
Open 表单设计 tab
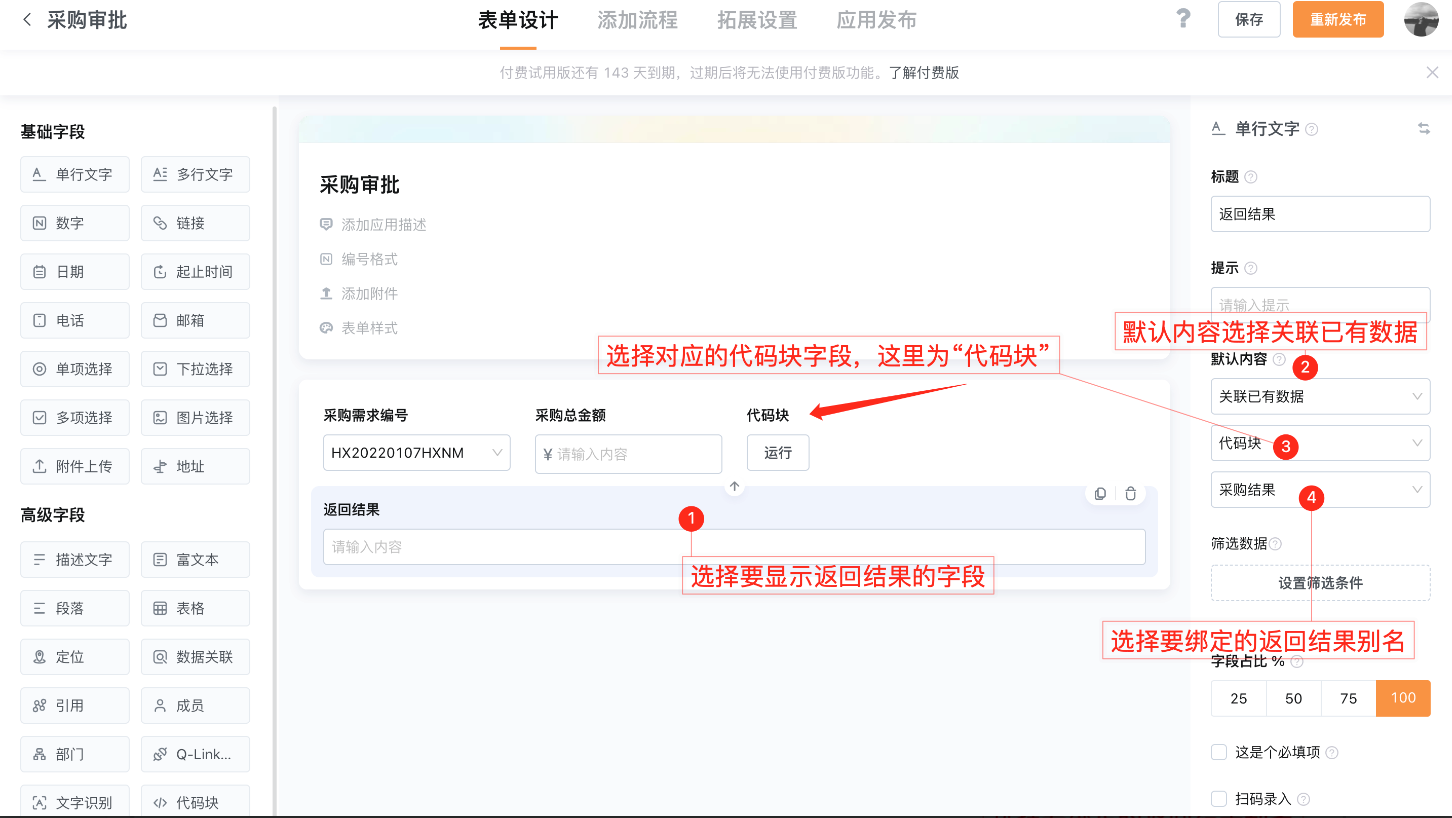518,20
